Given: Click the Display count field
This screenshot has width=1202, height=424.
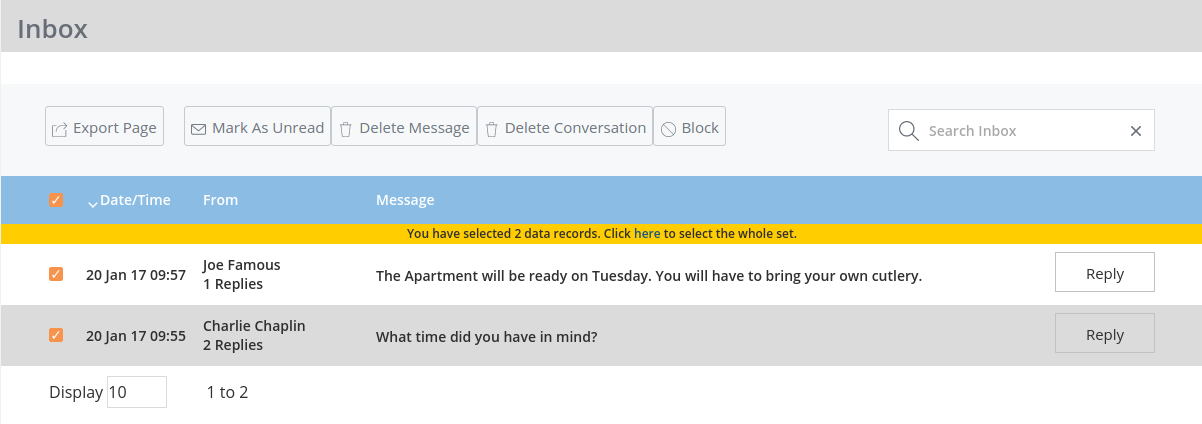Looking at the screenshot, I should click(136, 392).
